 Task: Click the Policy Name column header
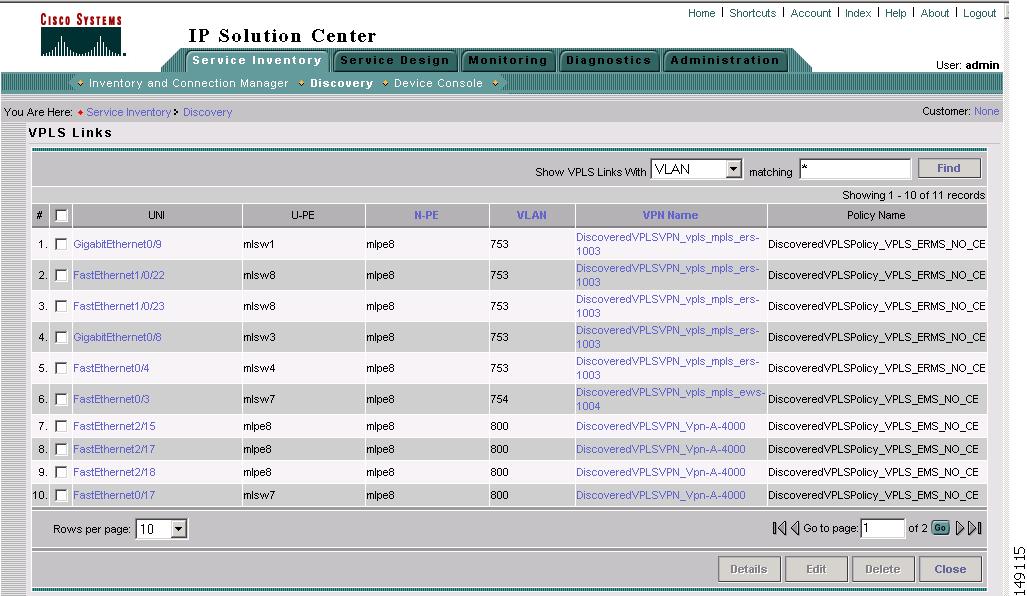pyautogui.click(x=876, y=215)
